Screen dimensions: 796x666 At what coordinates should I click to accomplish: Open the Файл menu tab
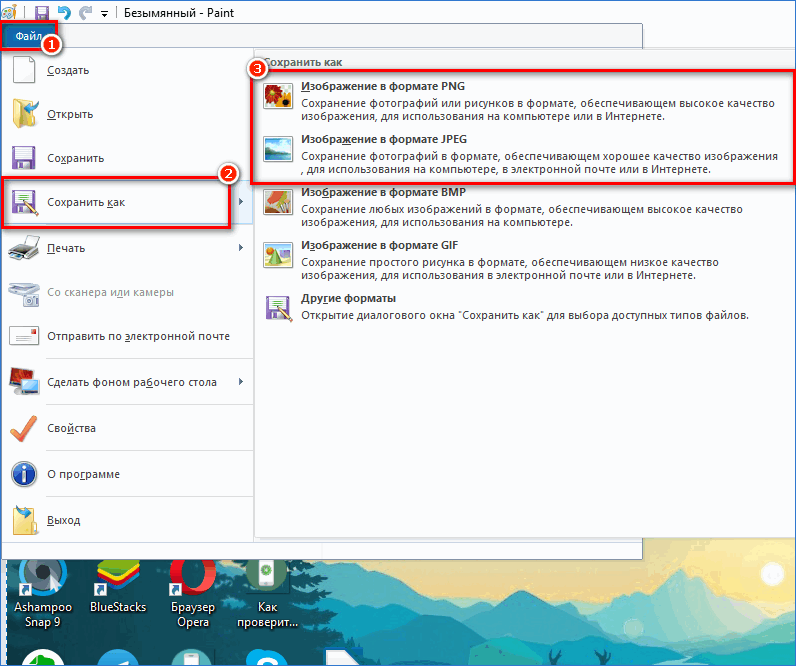point(28,36)
